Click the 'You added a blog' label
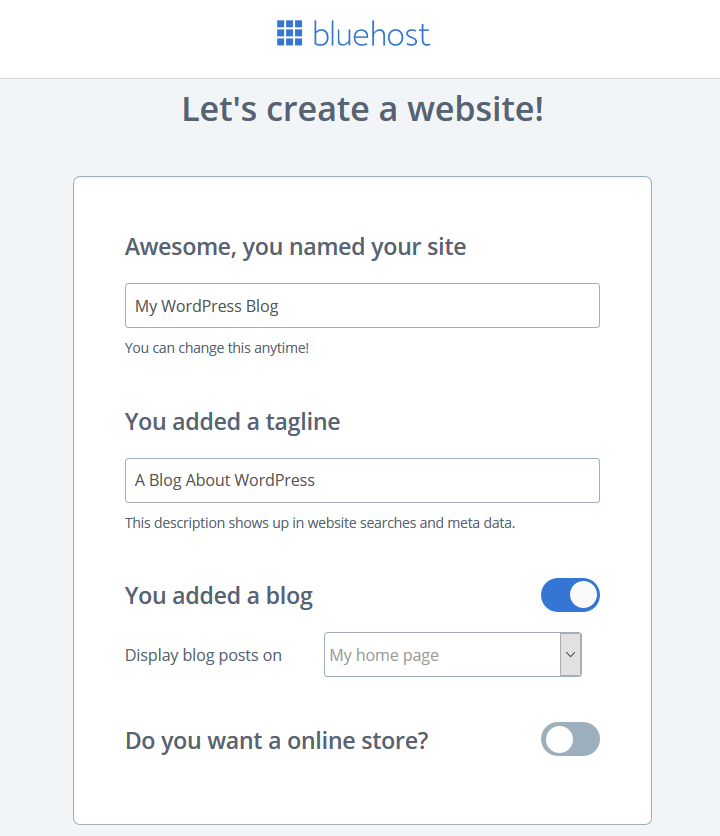This screenshot has width=720, height=836. 219,596
